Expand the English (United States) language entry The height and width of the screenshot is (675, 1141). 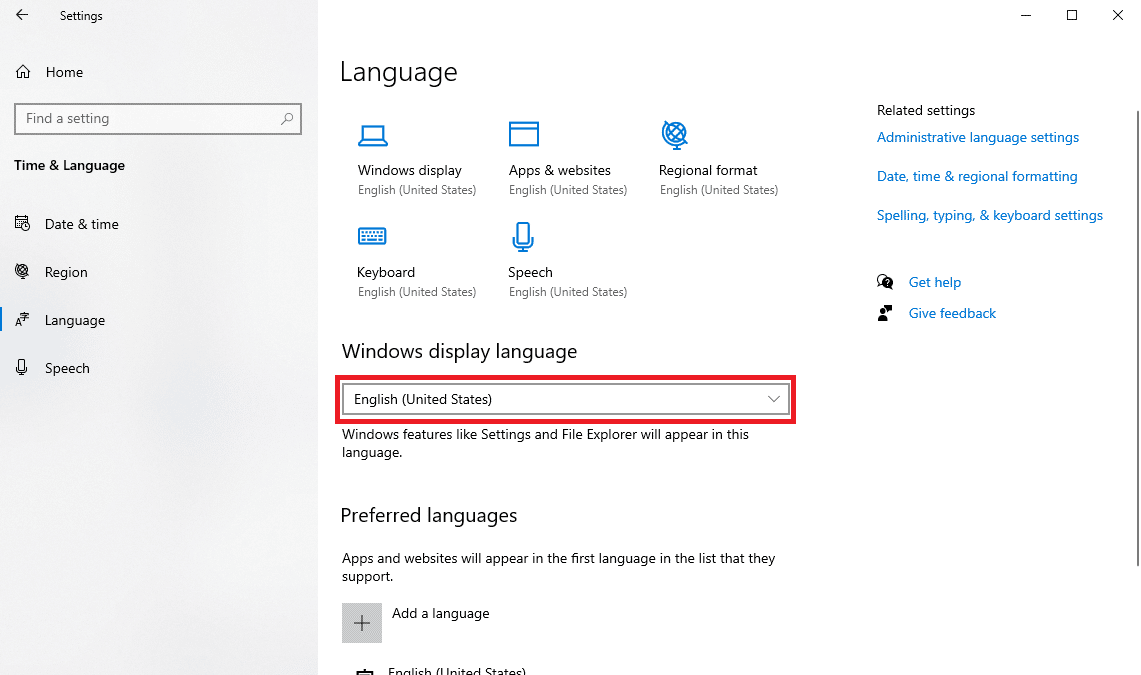(x=457, y=670)
